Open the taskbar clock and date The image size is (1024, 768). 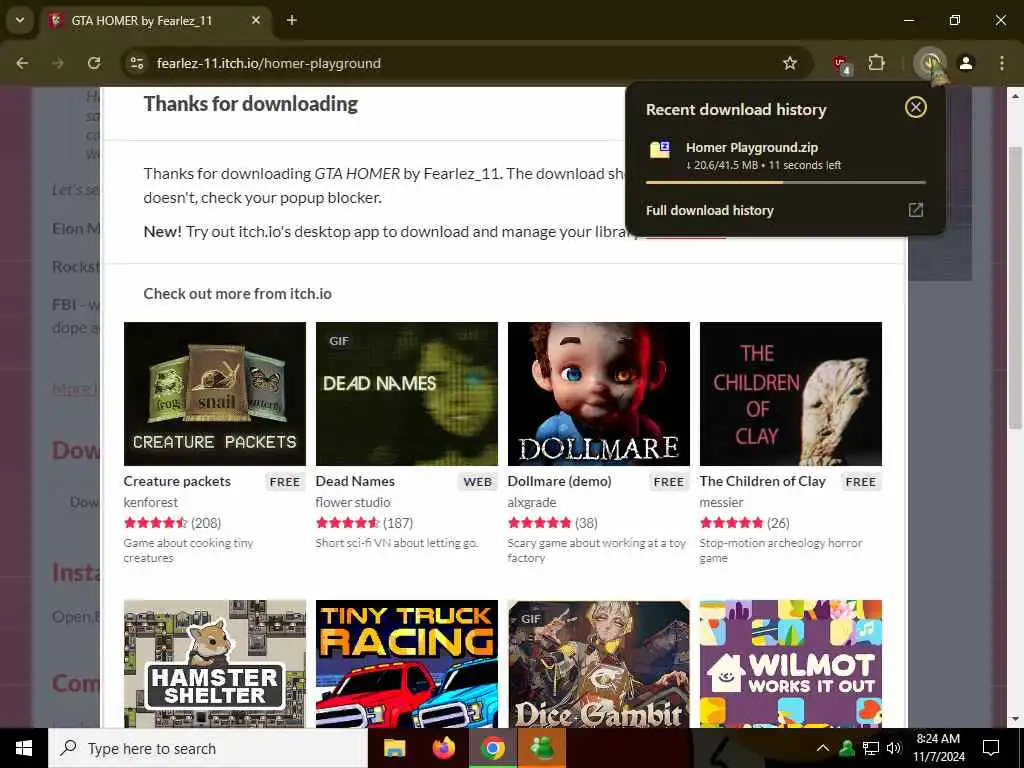point(939,748)
